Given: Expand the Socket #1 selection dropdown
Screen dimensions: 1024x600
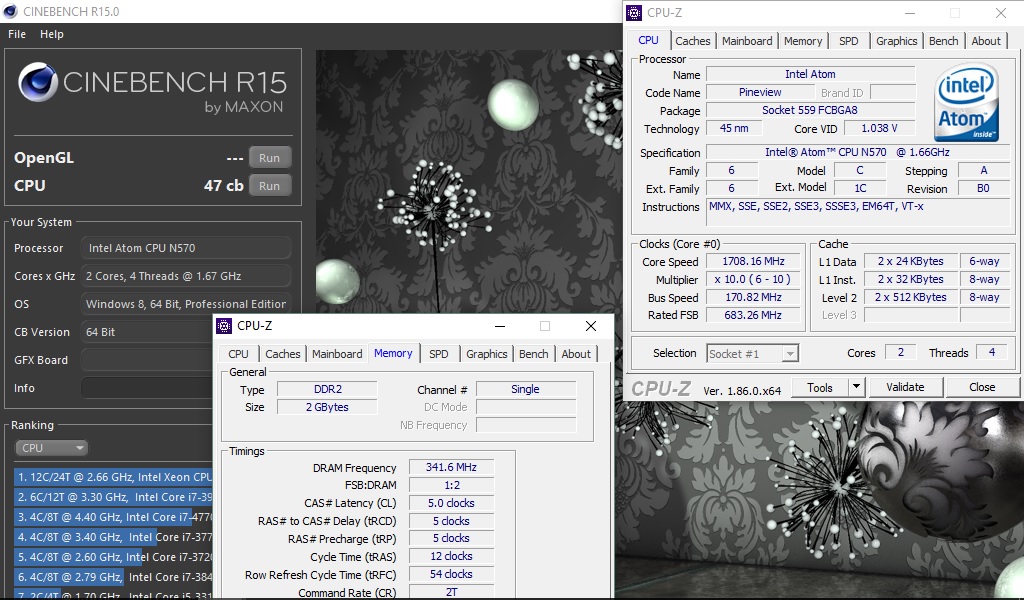Looking at the screenshot, I should (790, 354).
